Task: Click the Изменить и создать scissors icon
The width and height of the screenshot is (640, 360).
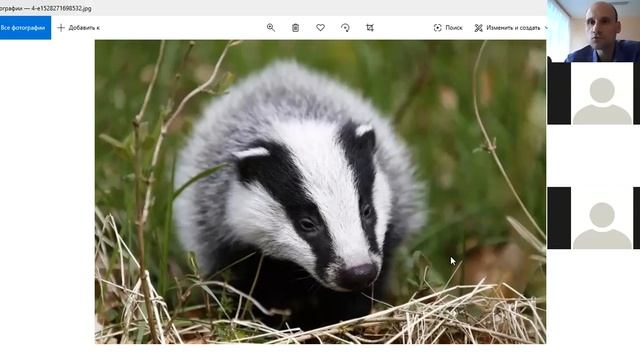Action: click(x=478, y=28)
